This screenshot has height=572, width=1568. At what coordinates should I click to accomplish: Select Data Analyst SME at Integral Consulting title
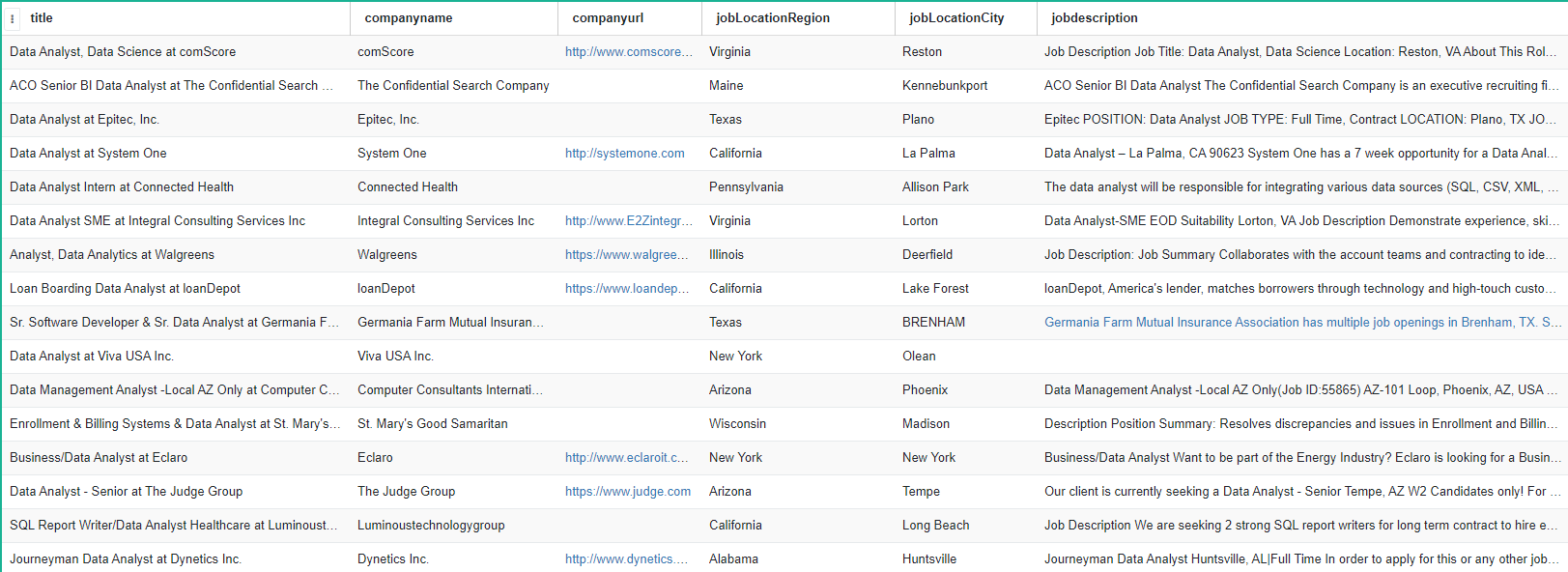click(157, 221)
